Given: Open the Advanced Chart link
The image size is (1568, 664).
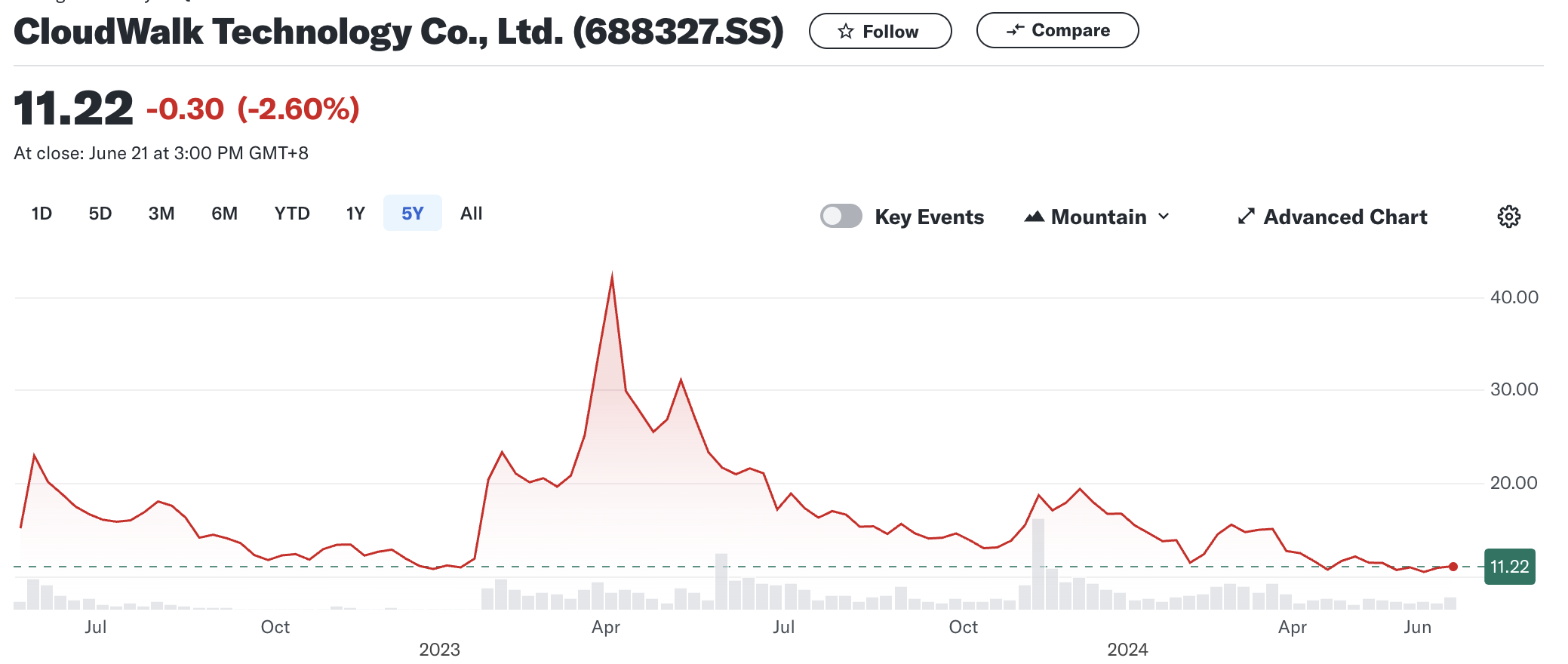Looking at the screenshot, I should point(1333,217).
